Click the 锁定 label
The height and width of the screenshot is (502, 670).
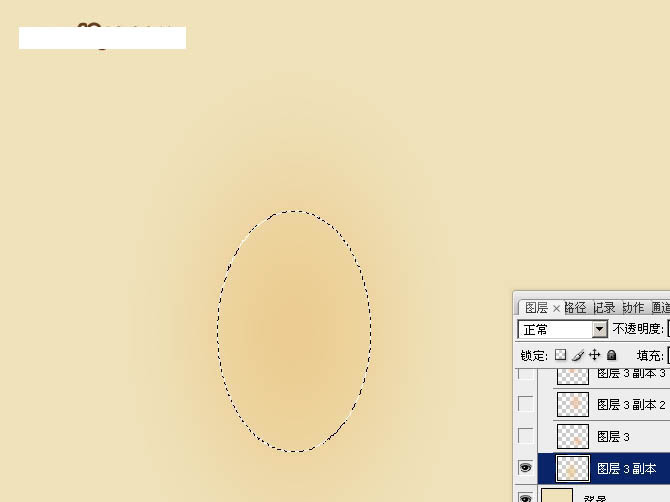[534, 355]
